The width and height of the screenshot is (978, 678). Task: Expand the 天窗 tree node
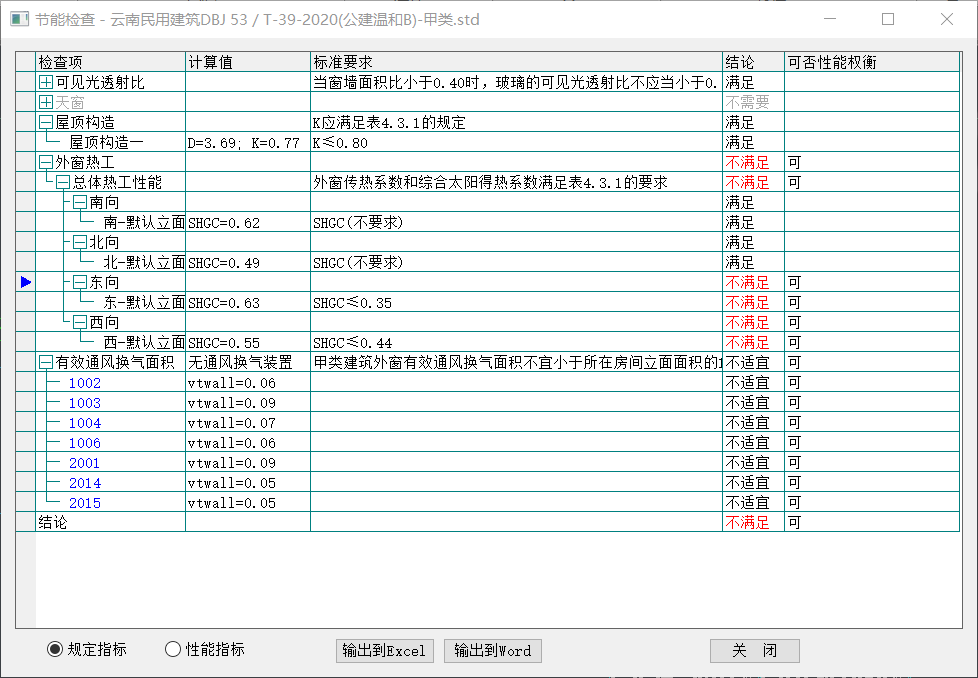[46, 103]
